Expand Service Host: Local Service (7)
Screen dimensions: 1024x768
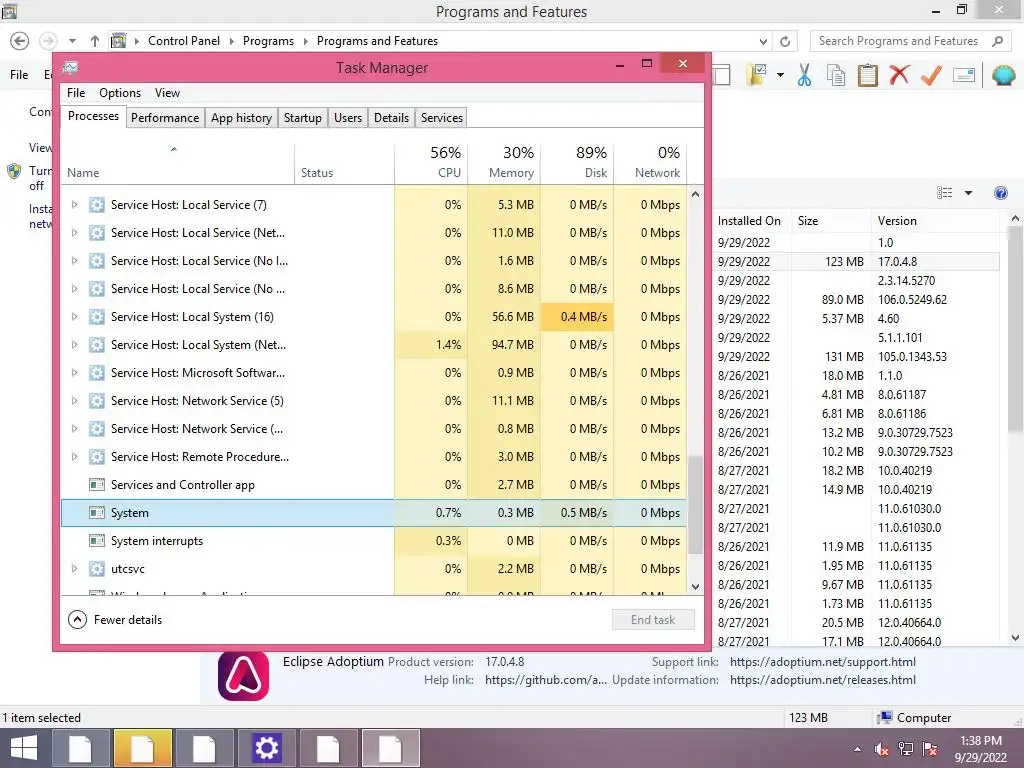point(74,205)
